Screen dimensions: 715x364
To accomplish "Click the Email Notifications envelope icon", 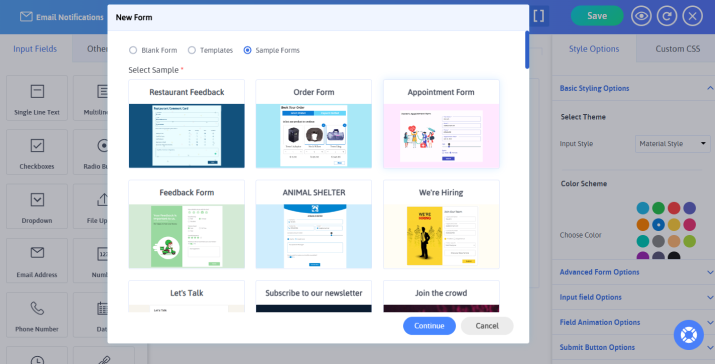I will click(26, 17).
